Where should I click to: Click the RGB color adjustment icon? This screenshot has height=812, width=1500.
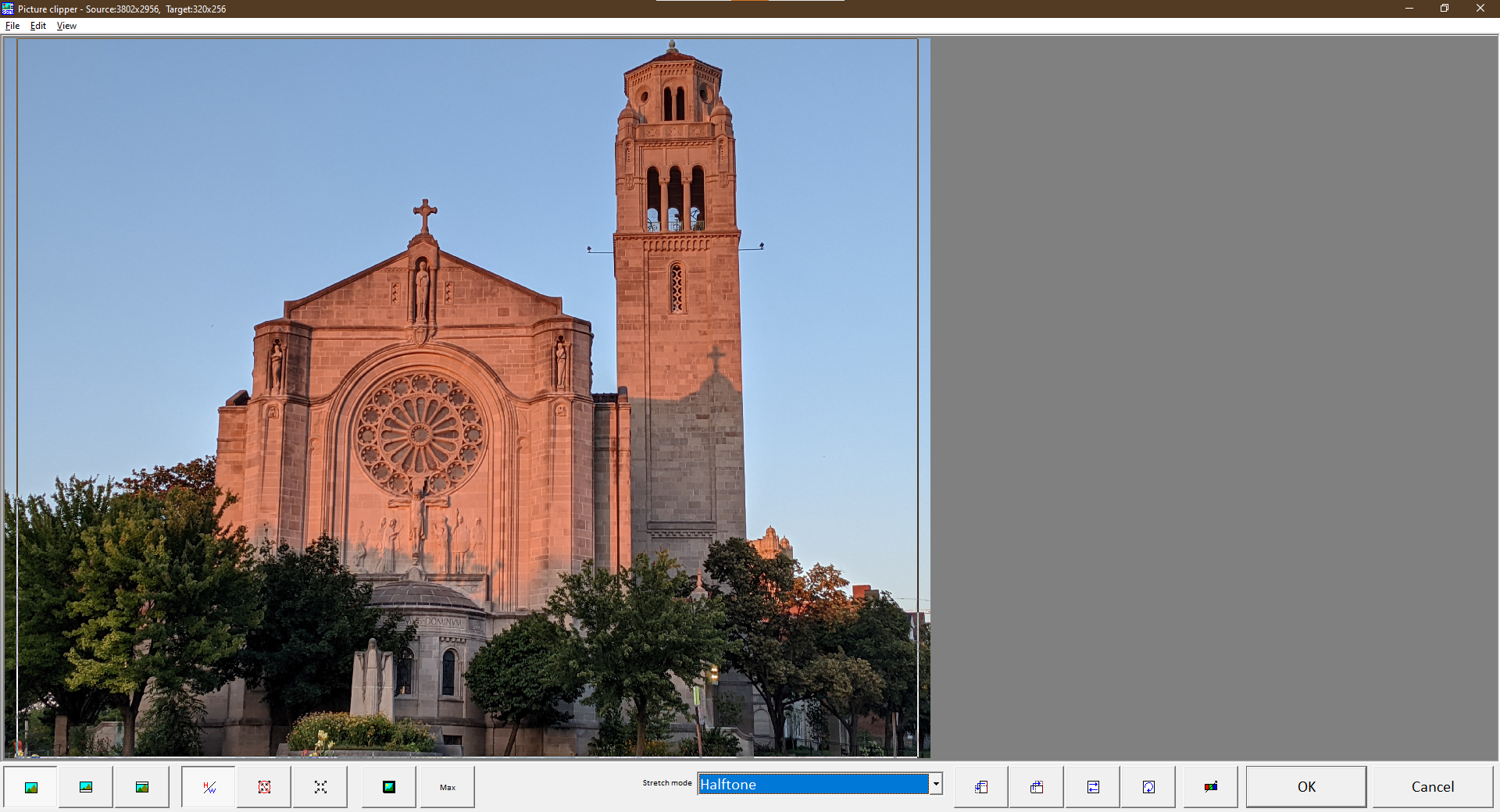pos(1210,787)
